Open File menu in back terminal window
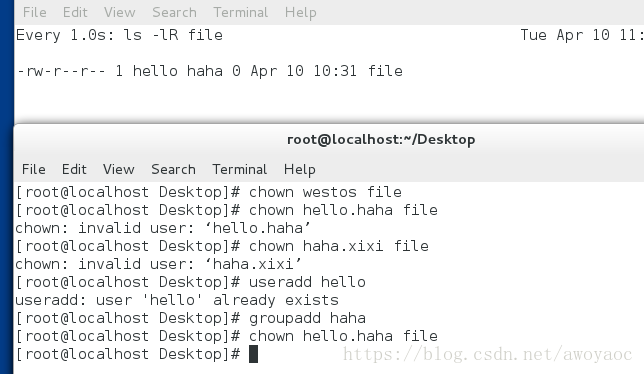 coord(34,12)
